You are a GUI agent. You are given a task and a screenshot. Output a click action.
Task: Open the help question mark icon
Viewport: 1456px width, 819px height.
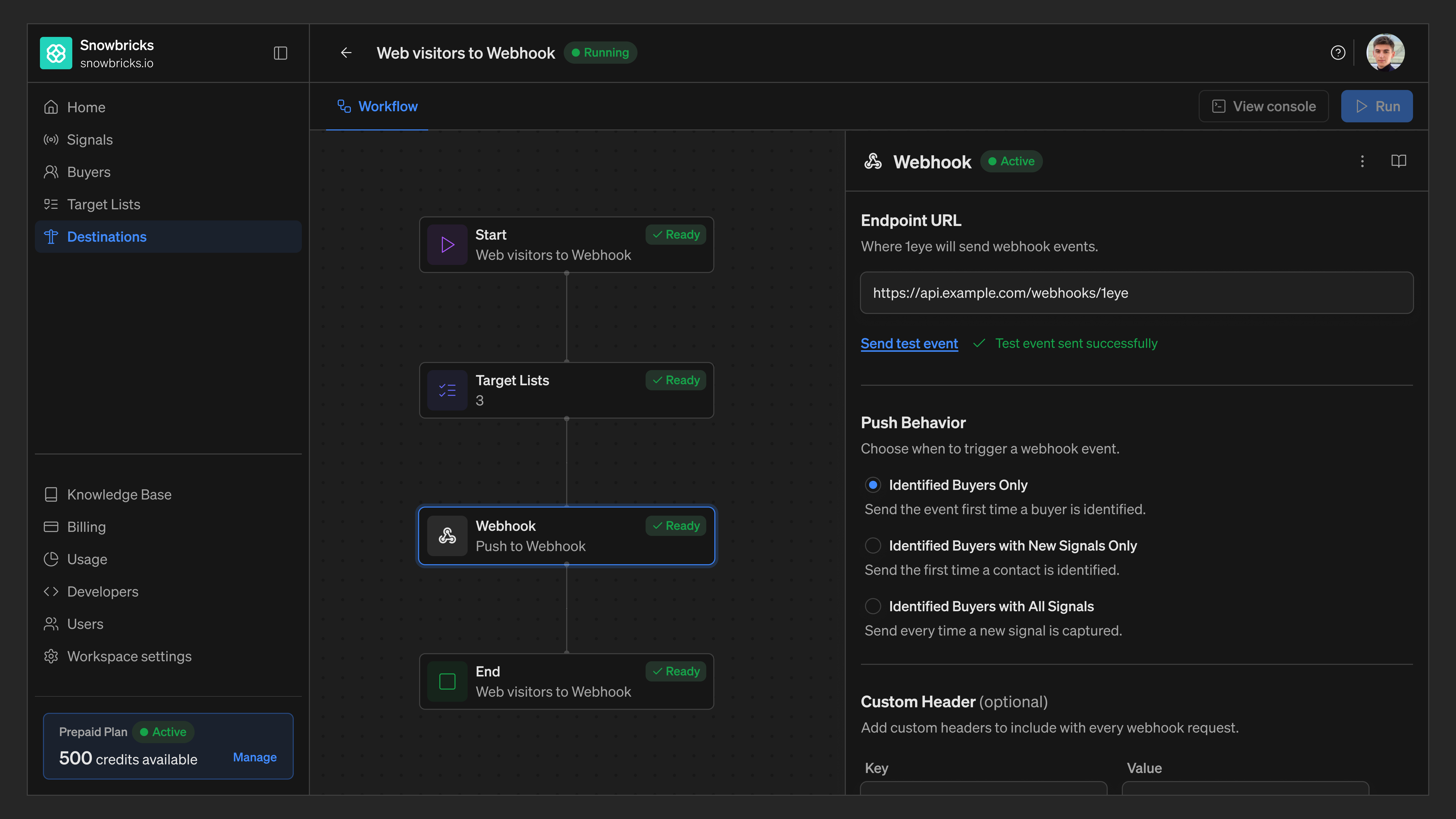pyautogui.click(x=1338, y=53)
